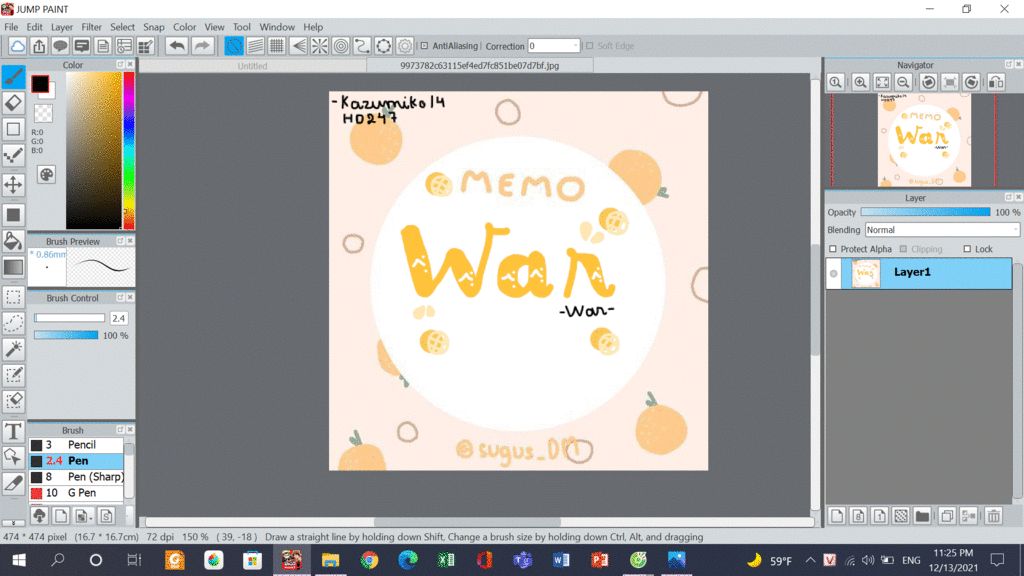Open the Layer menu
The height and width of the screenshot is (576, 1024).
tap(62, 27)
